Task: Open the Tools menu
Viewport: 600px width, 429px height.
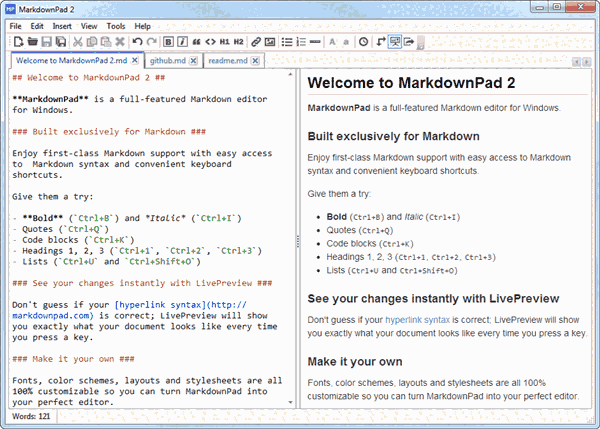Action: pos(116,26)
